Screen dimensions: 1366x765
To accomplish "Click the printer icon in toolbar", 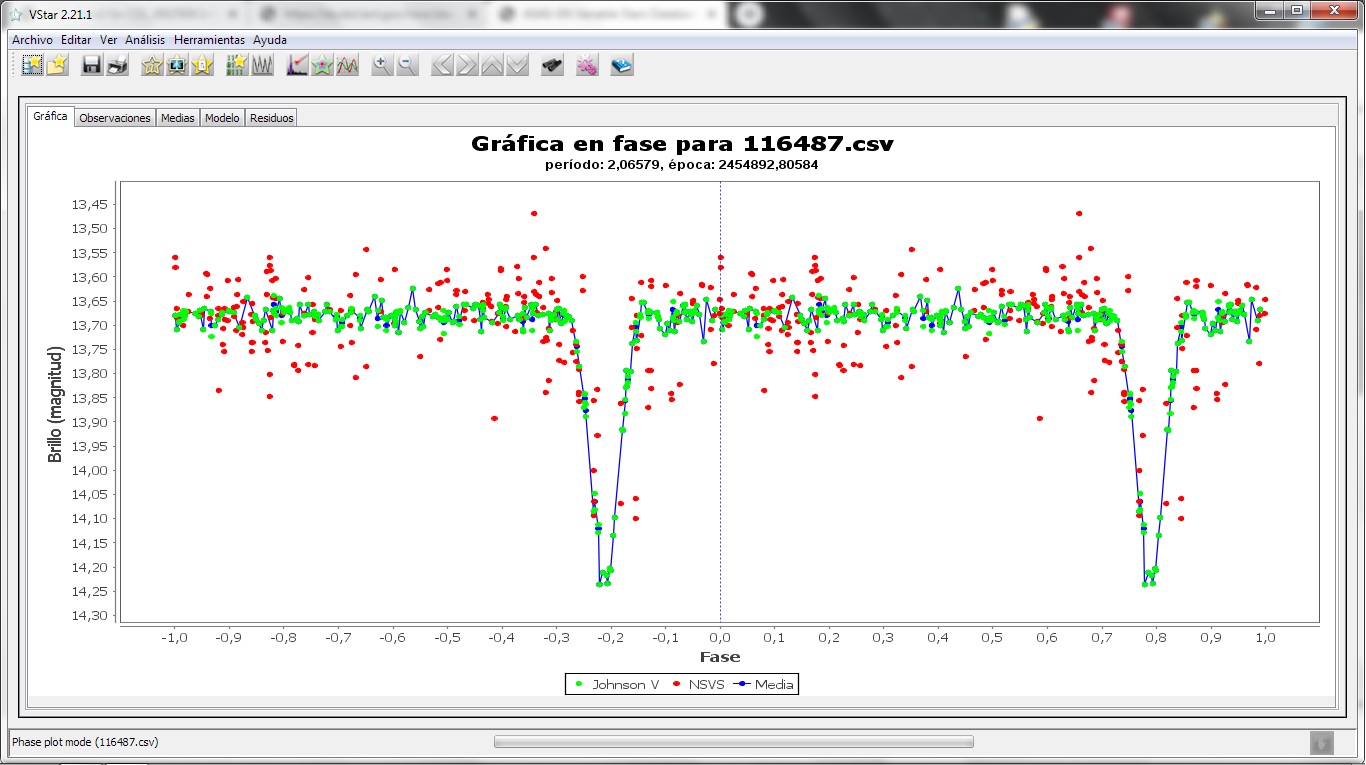I will pyautogui.click(x=118, y=66).
